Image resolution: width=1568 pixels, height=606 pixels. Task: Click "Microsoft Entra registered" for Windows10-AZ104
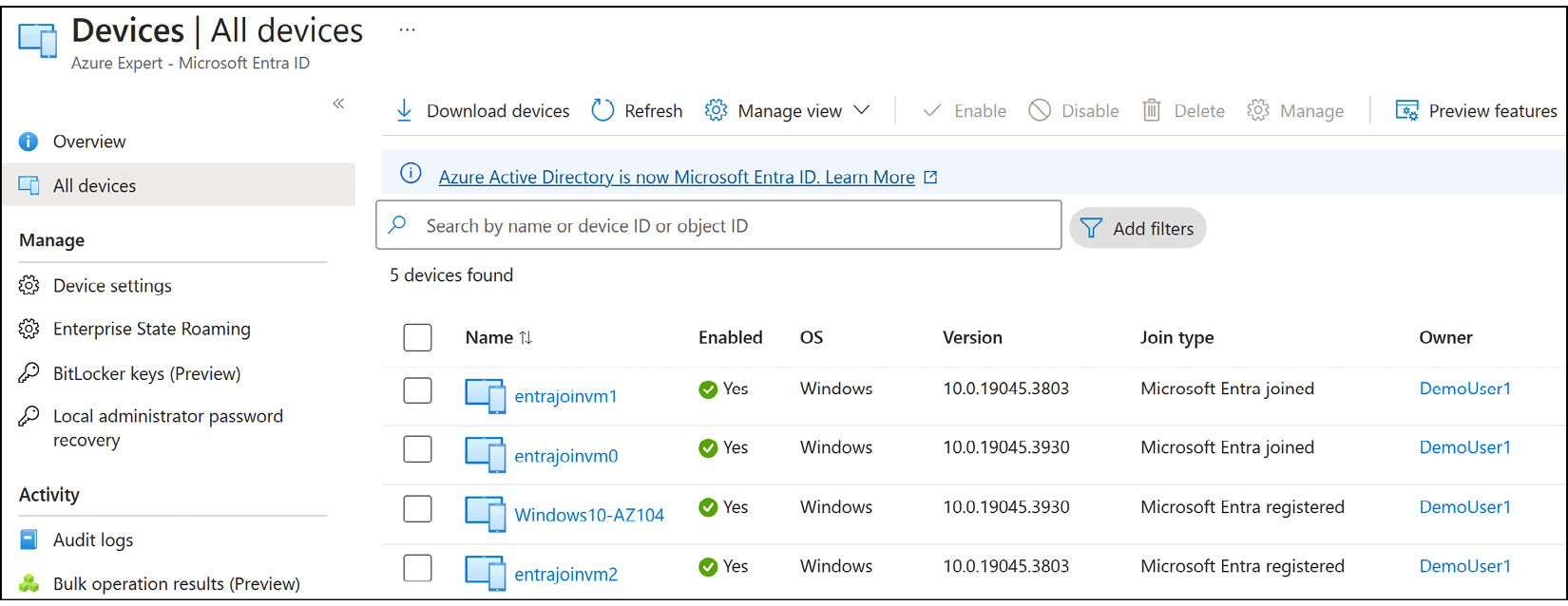click(1242, 507)
